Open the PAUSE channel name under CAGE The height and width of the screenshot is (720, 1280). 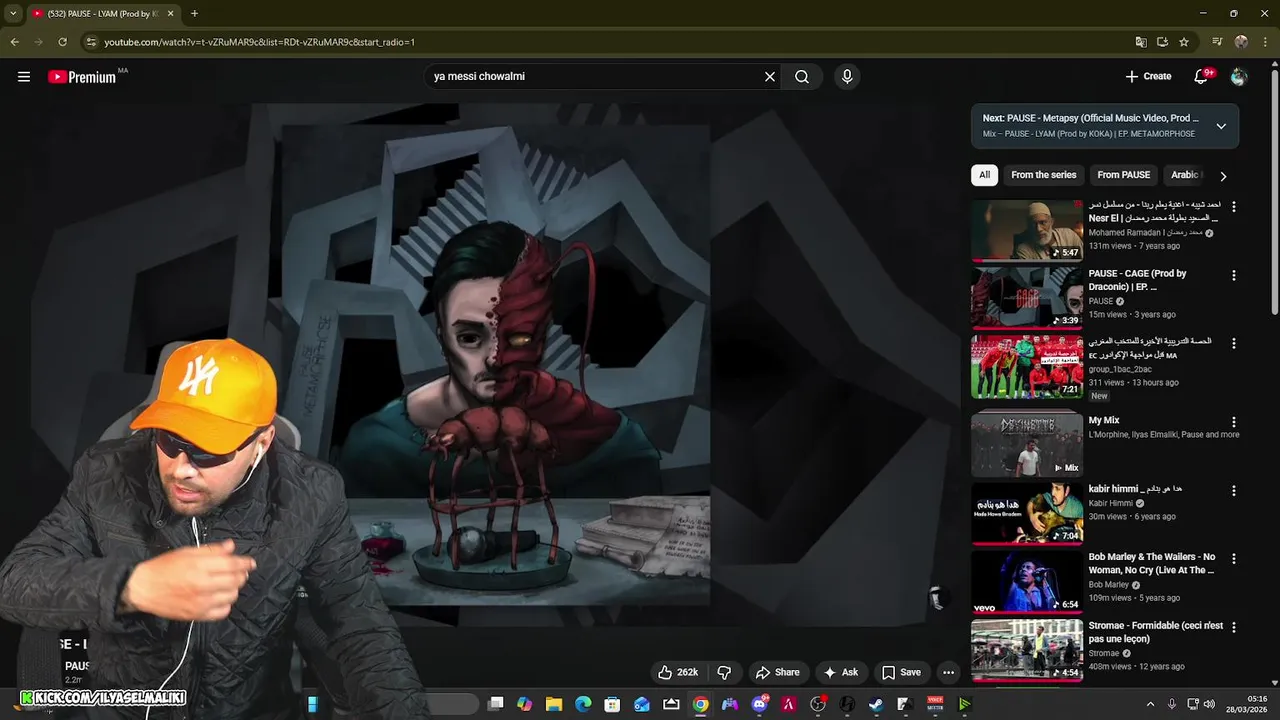tap(1100, 301)
